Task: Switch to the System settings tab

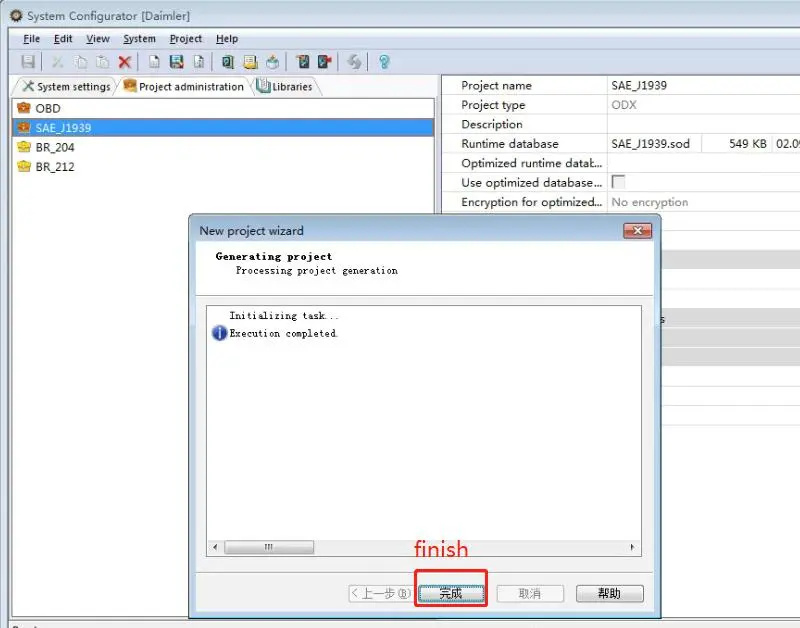Action: click(x=66, y=87)
